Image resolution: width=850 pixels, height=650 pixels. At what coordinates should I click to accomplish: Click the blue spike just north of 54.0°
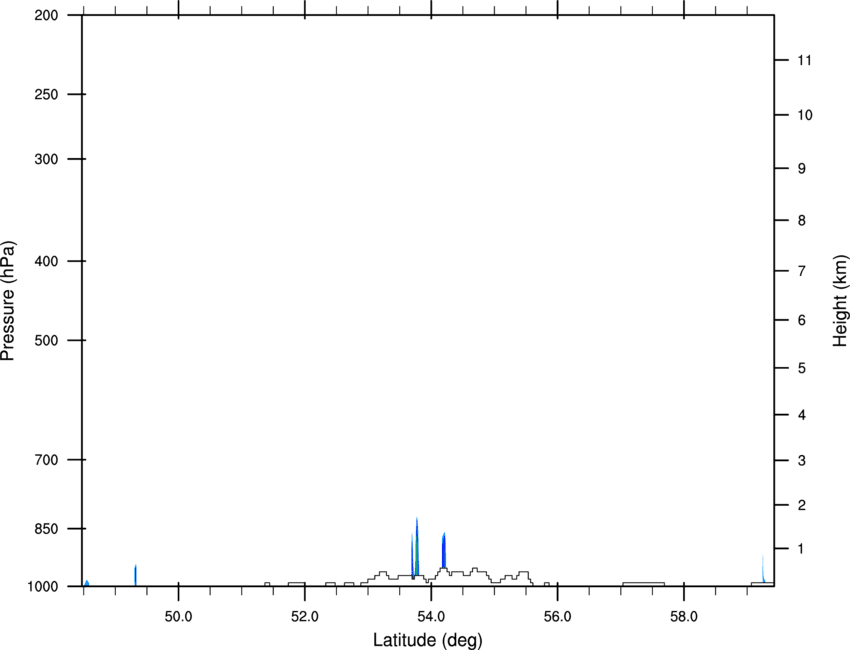point(443,550)
